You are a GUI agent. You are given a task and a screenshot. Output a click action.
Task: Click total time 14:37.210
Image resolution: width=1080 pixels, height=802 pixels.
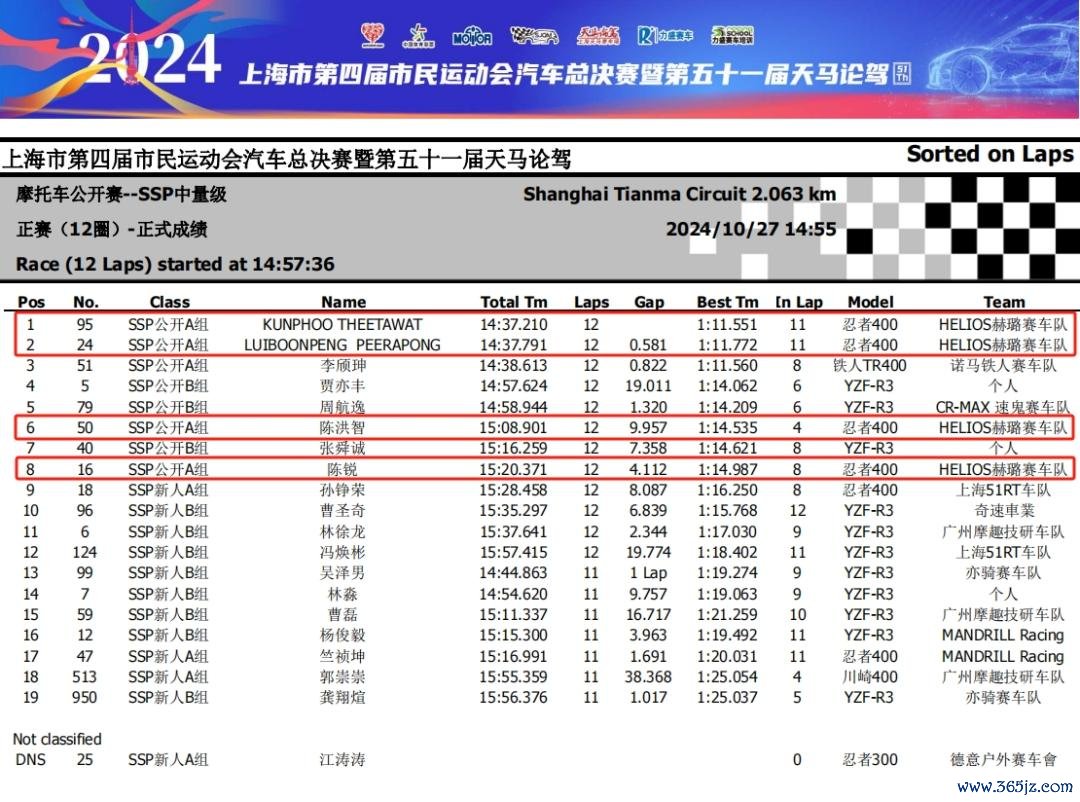(x=513, y=325)
